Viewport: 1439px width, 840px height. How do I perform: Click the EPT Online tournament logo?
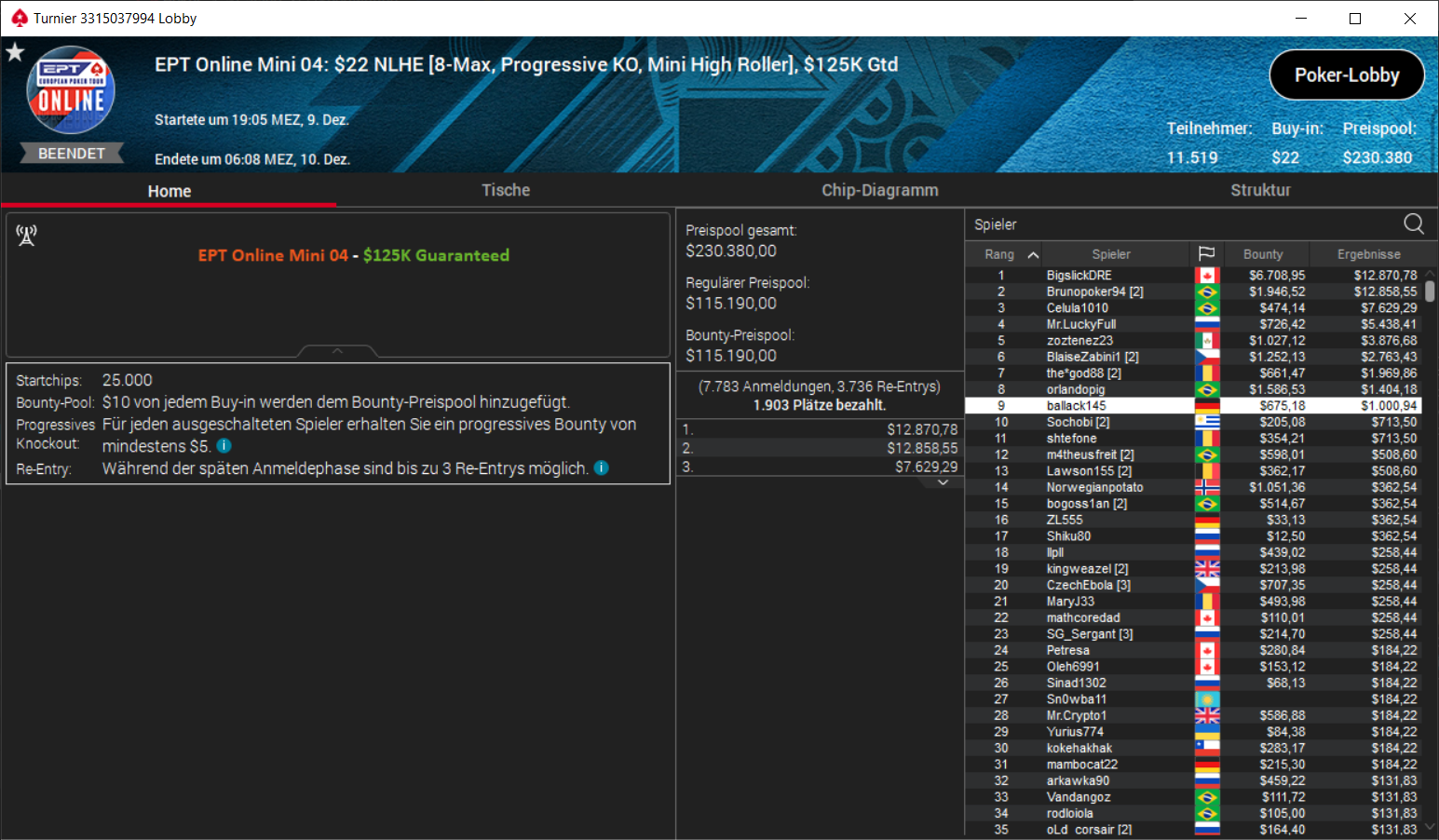pyautogui.click(x=71, y=90)
